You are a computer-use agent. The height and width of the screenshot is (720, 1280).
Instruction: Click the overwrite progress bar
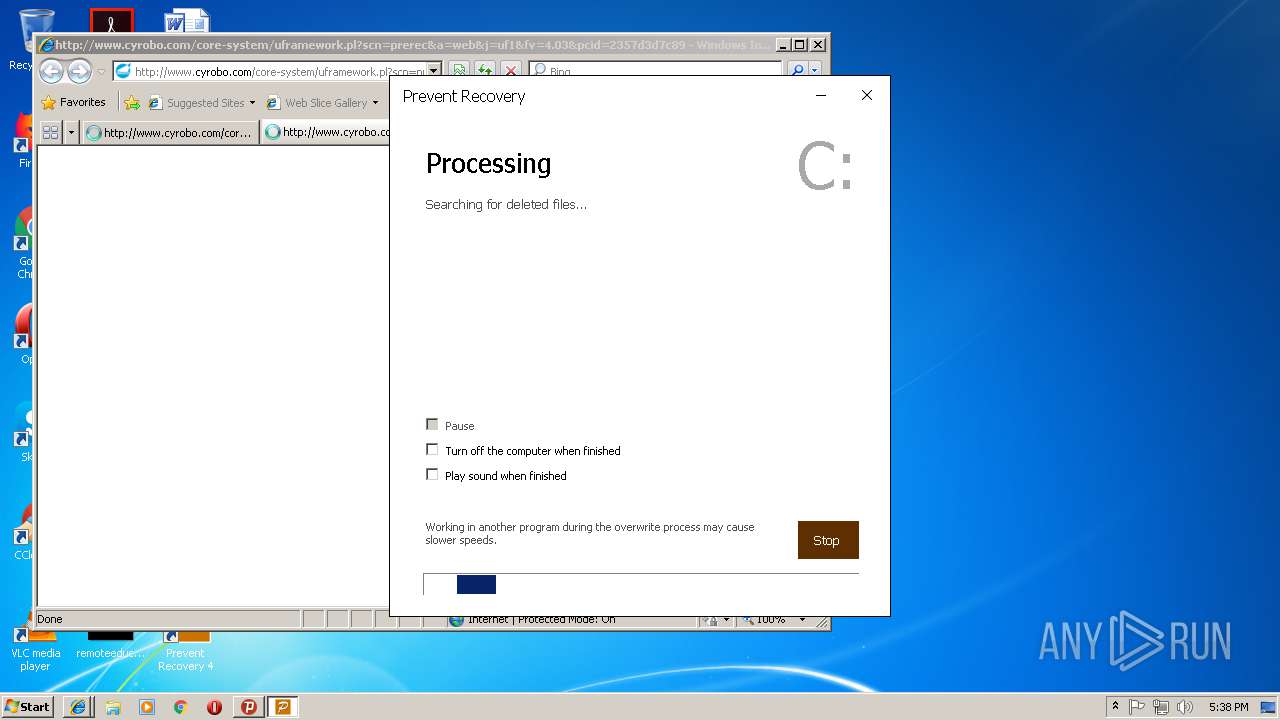(x=641, y=584)
